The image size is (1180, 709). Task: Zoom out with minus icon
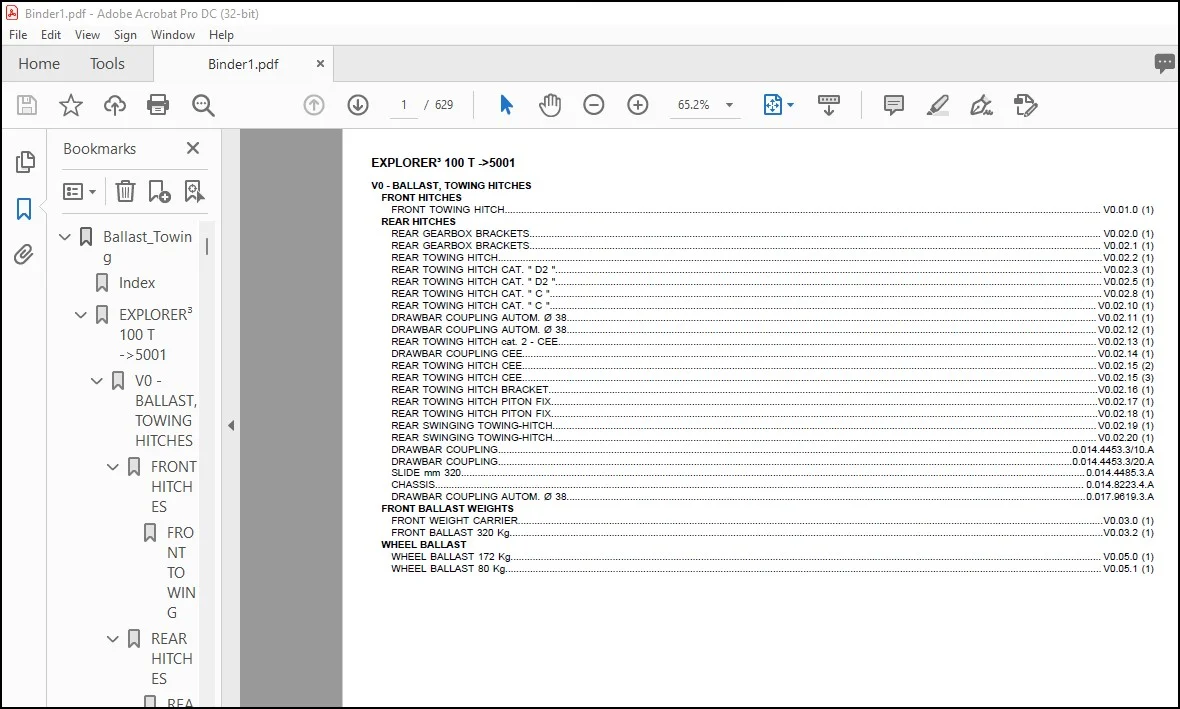(x=594, y=105)
